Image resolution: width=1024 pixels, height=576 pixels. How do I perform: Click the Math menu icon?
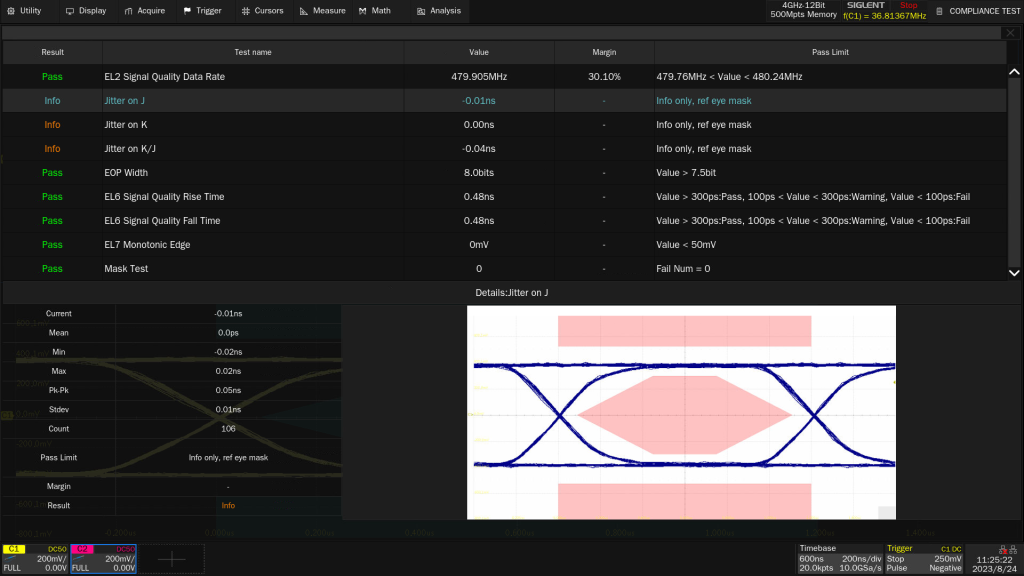[363, 11]
